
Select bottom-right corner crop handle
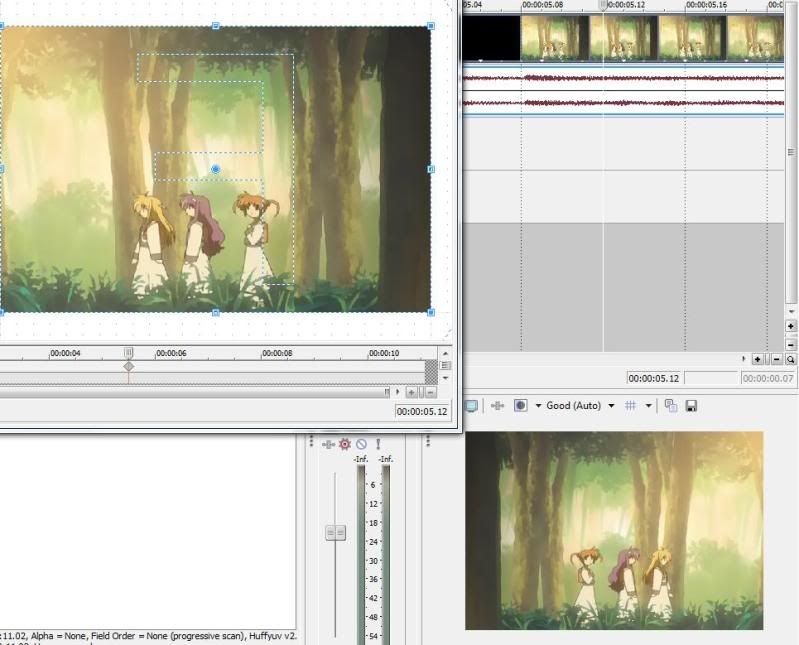(431, 312)
